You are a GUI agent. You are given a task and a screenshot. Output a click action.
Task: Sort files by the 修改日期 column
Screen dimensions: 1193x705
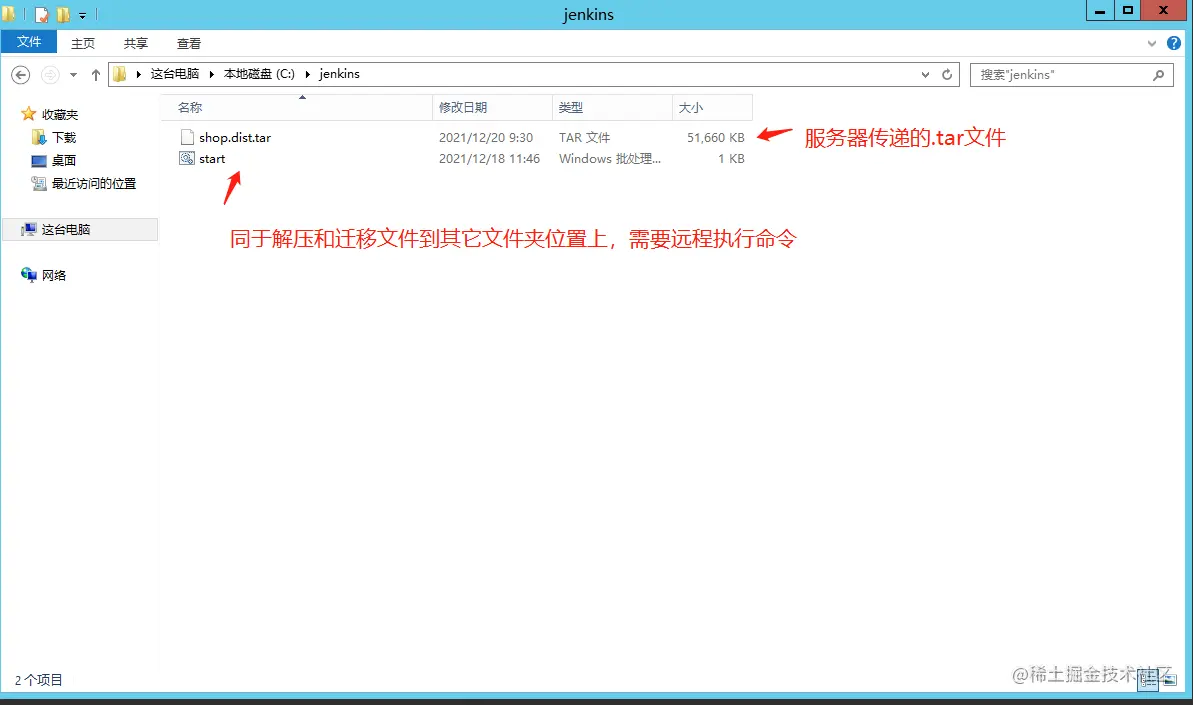click(492, 107)
